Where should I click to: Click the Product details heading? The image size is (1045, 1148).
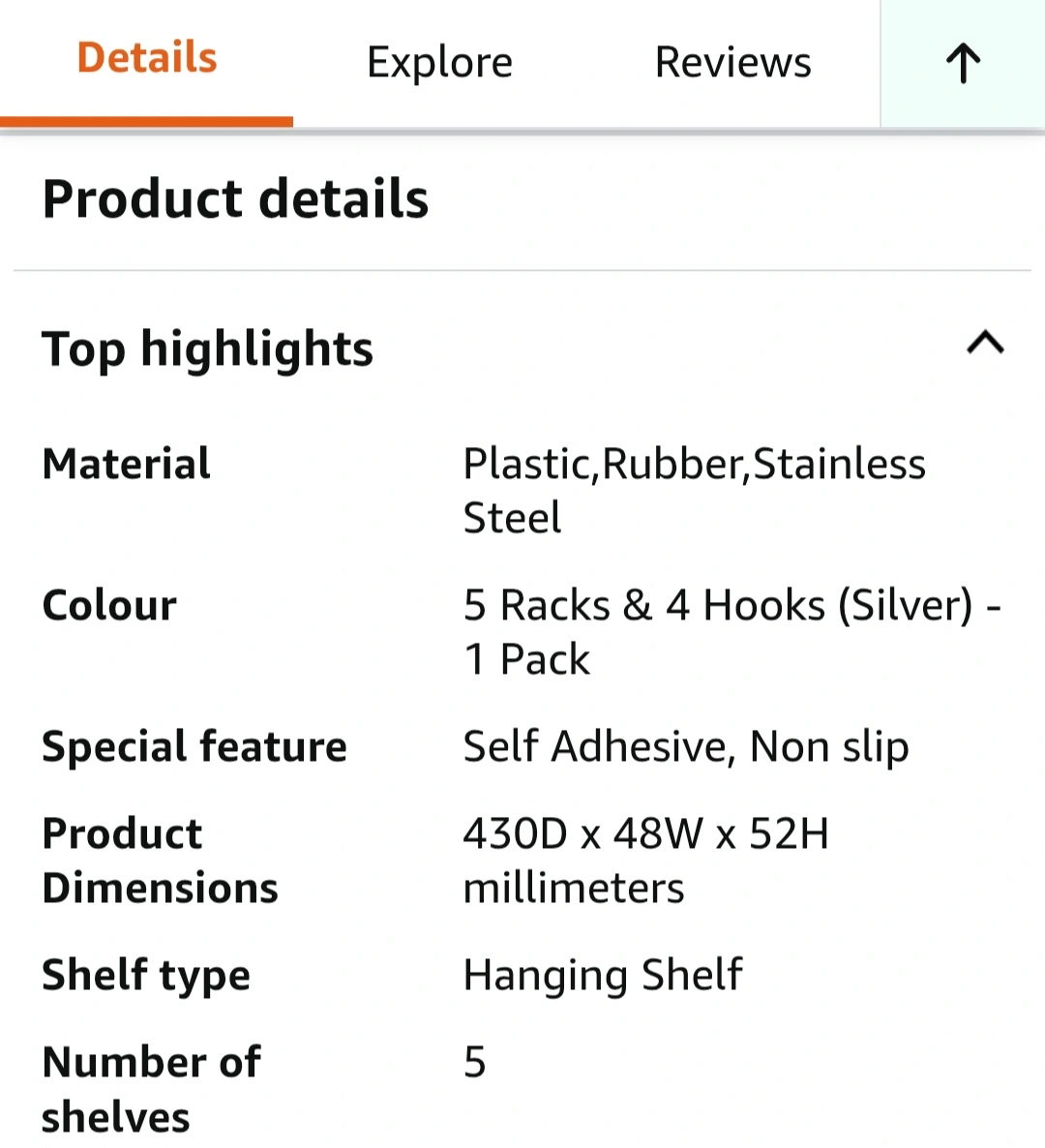(235, 199)
